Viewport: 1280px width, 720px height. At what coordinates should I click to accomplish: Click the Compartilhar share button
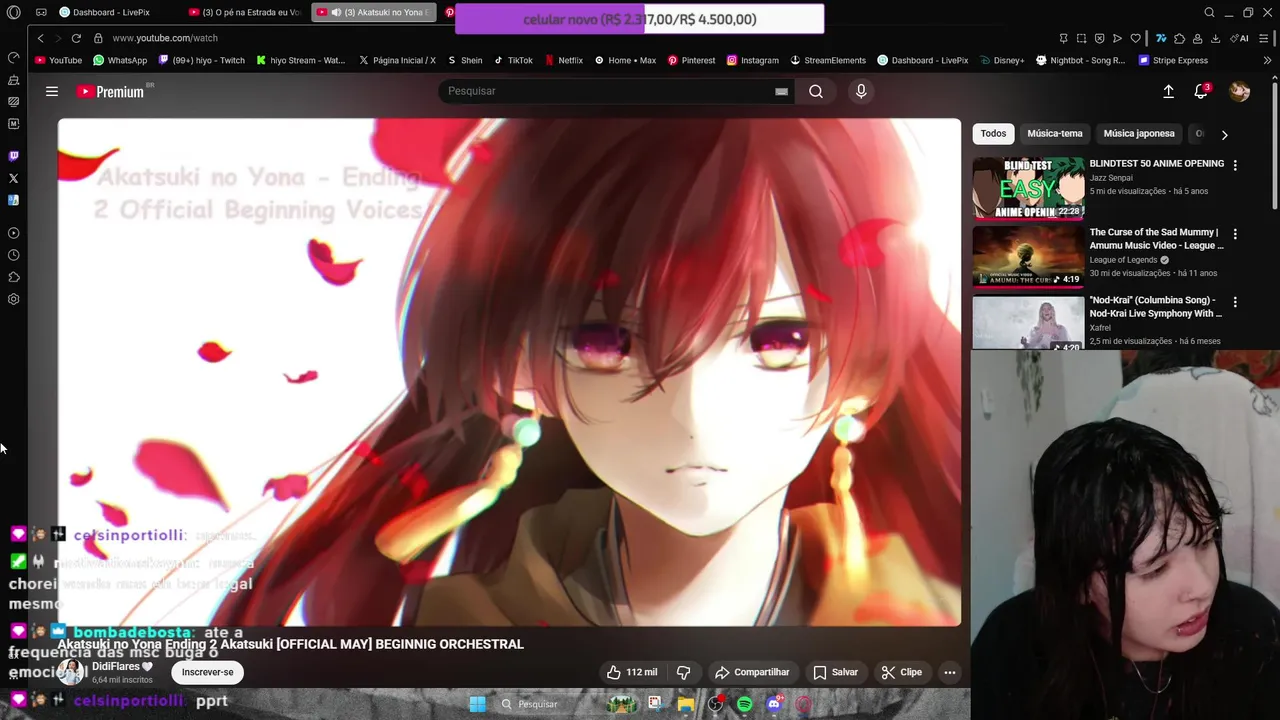[x=752, y=672]
